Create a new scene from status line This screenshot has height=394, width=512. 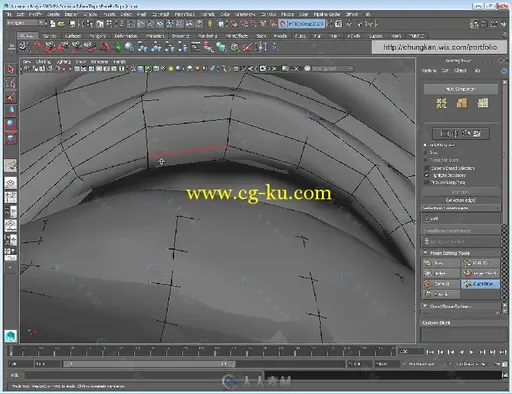click(x=52, y=24)
